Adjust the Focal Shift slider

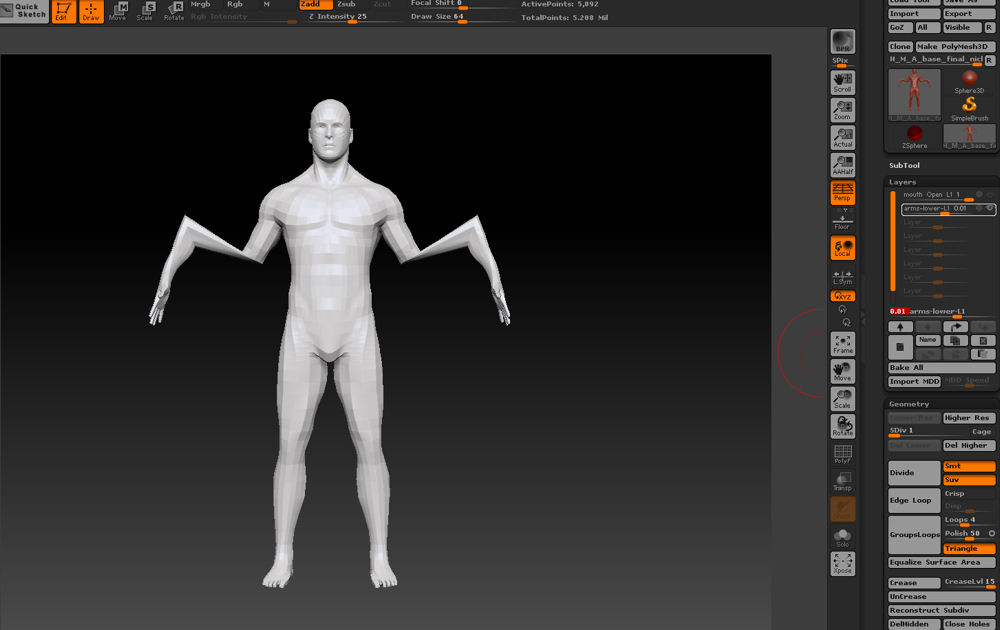(x=461, y=4)
